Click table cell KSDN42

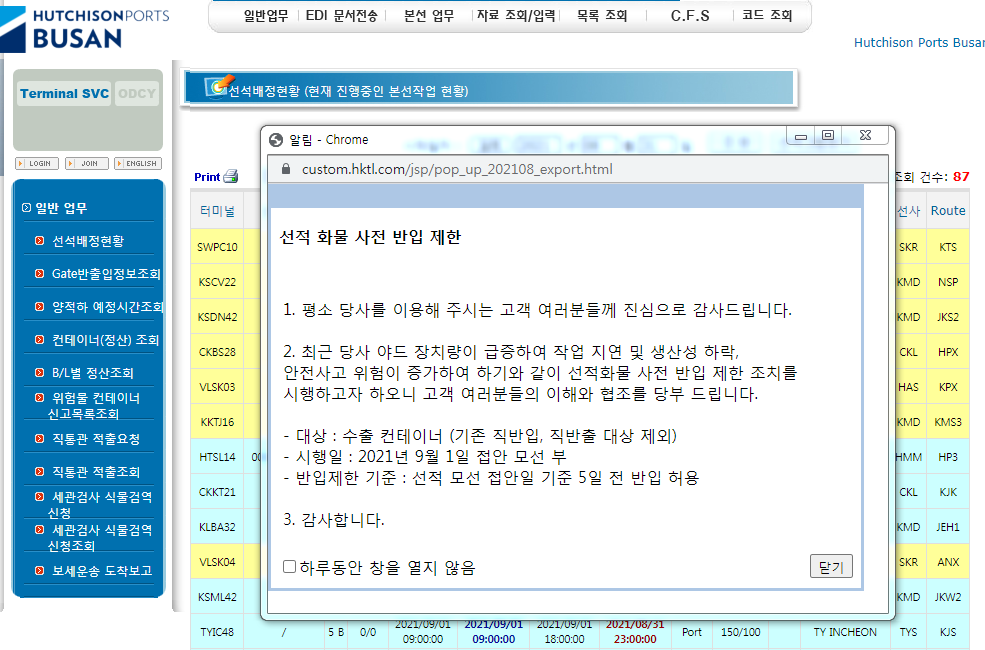coord(217,317)
